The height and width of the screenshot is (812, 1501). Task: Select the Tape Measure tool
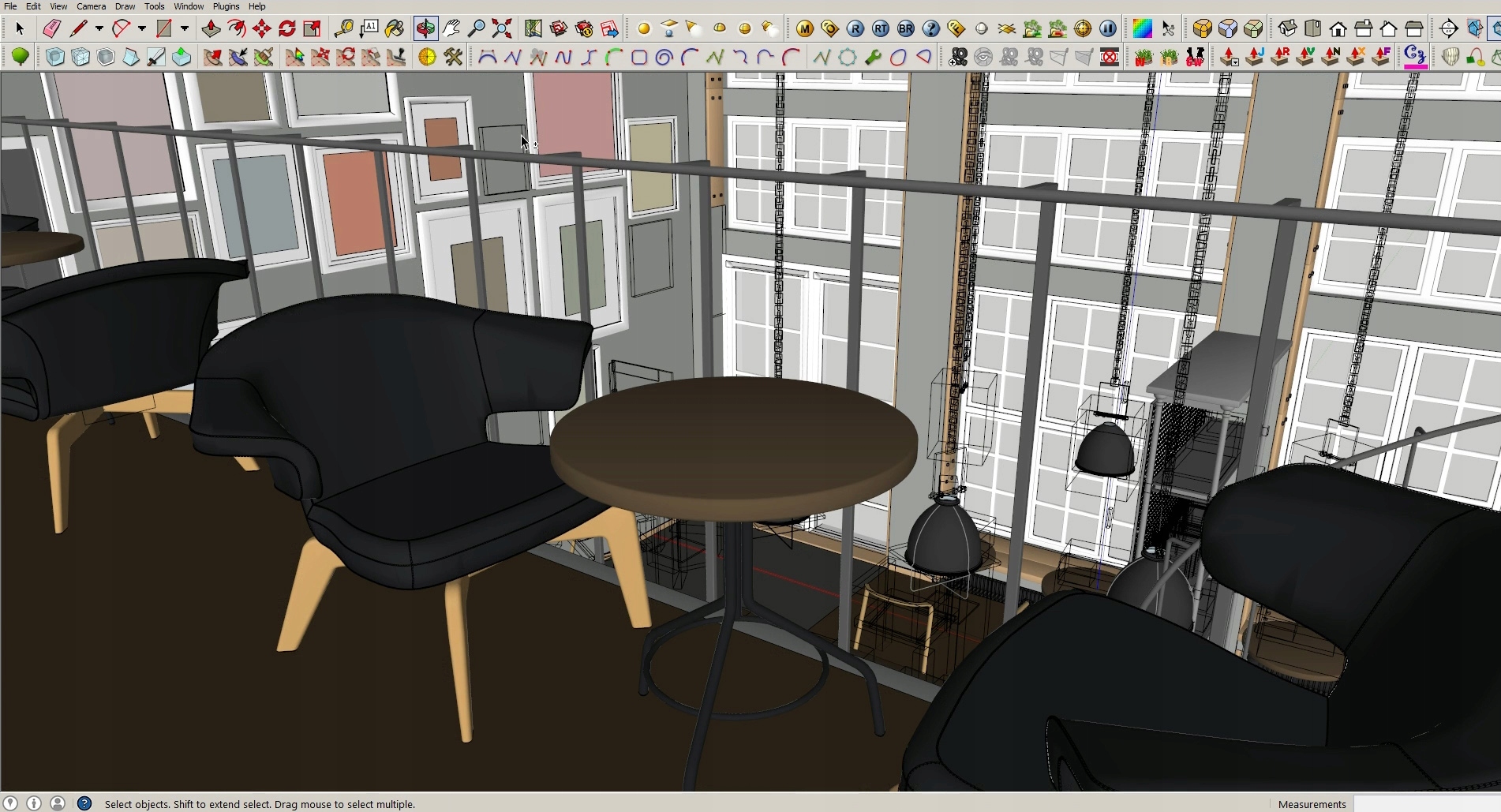pyautogui.click(x=343, y=29)
